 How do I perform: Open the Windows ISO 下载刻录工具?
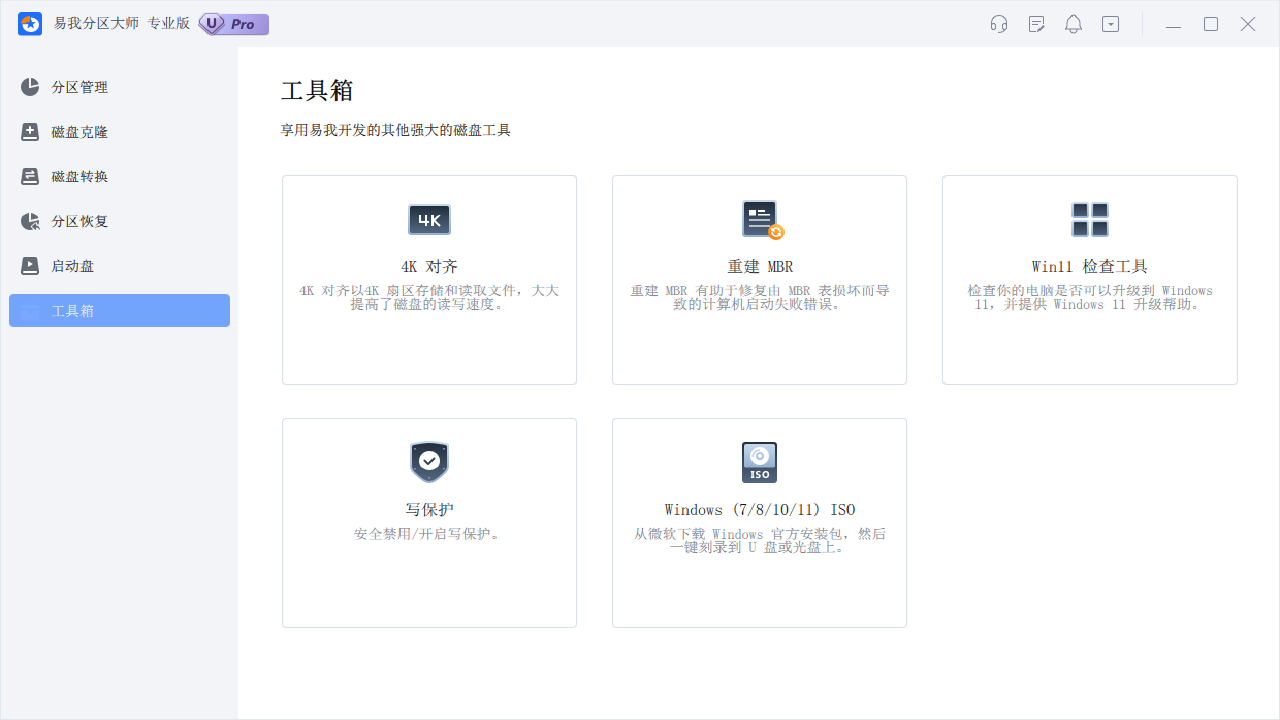click(x=759, y=522)
